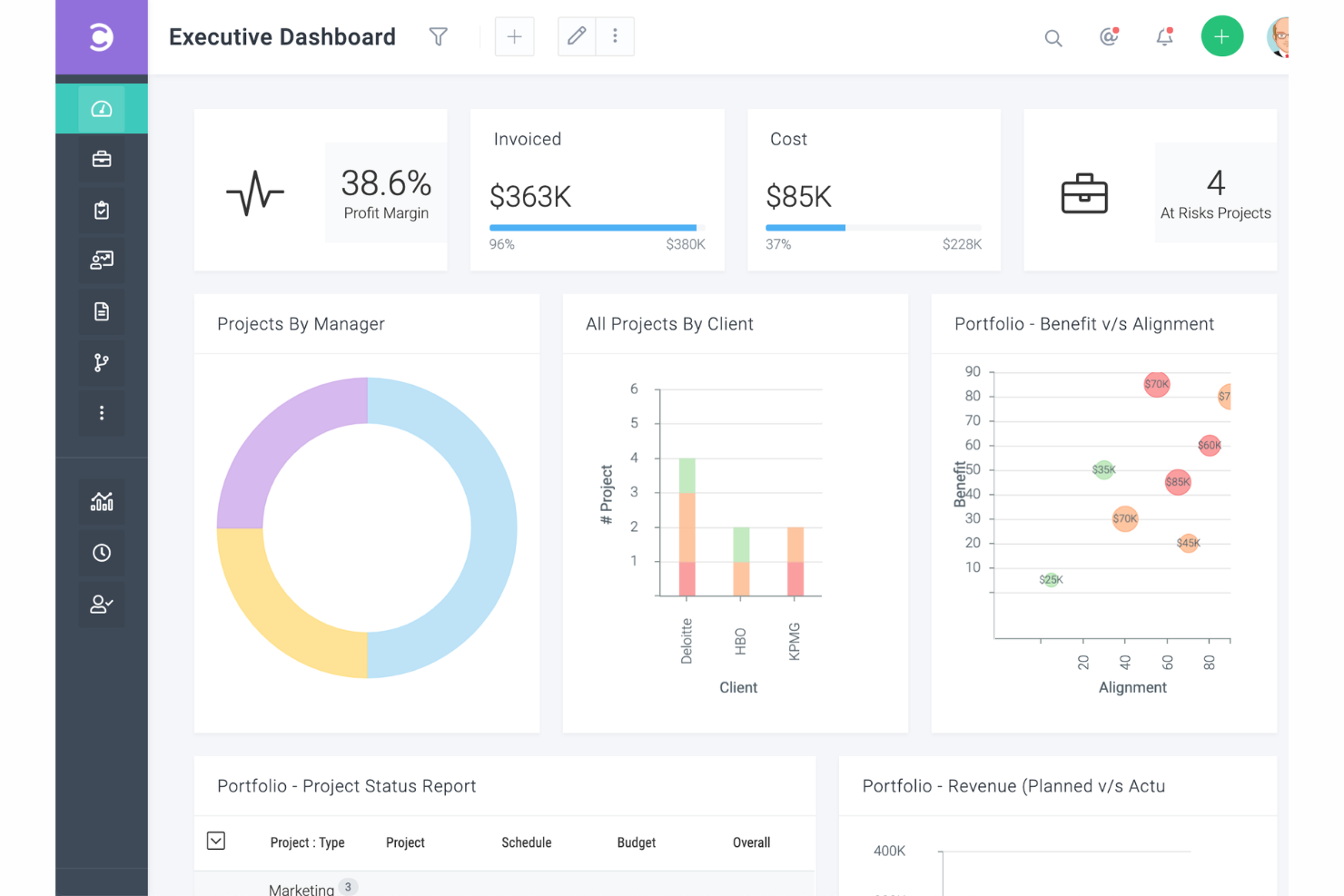
Task: Click the heartbeat pulse icon on profit card
Action: (255, 193)
